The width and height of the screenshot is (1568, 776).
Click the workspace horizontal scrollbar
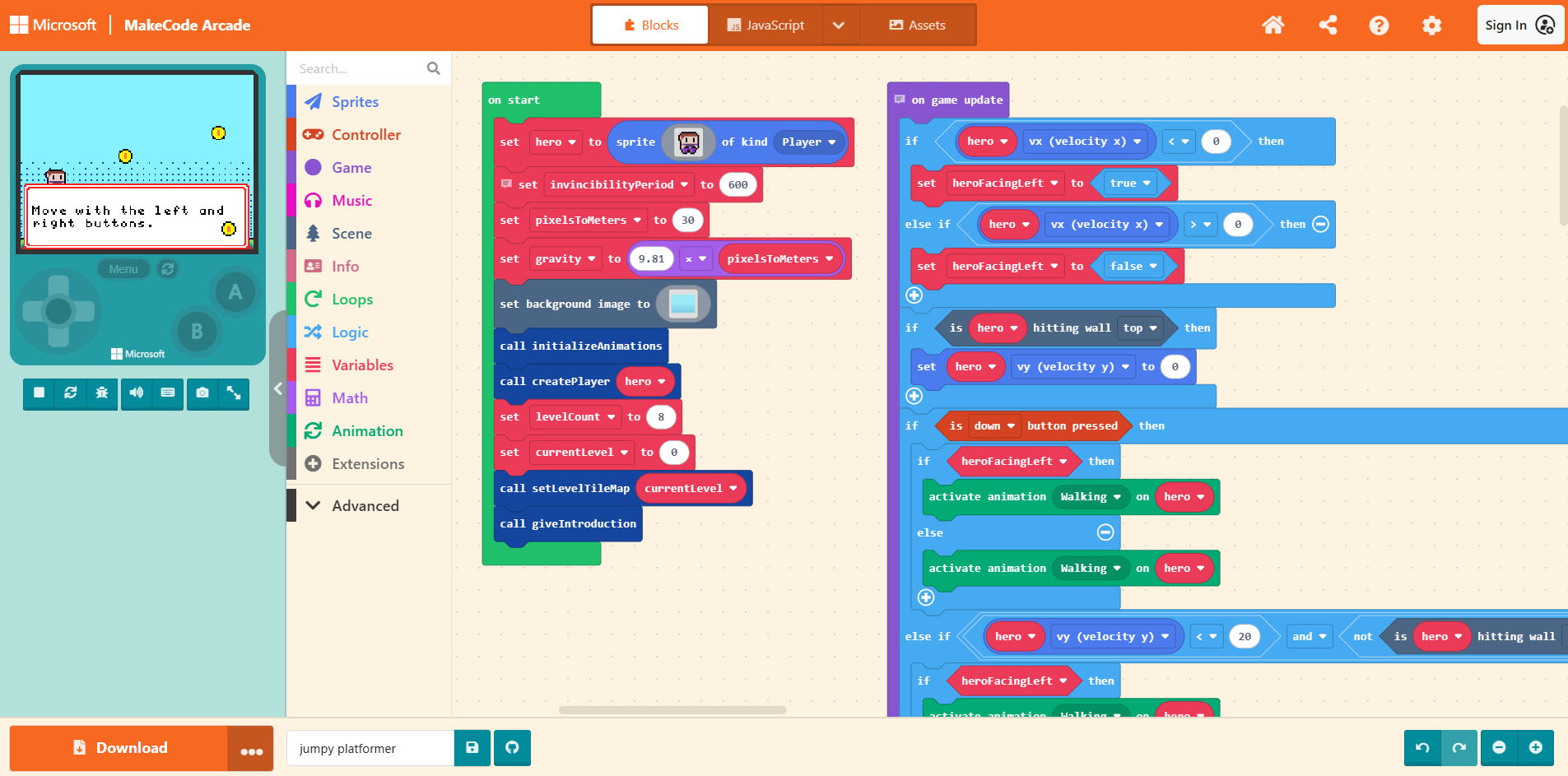point(672,710)
